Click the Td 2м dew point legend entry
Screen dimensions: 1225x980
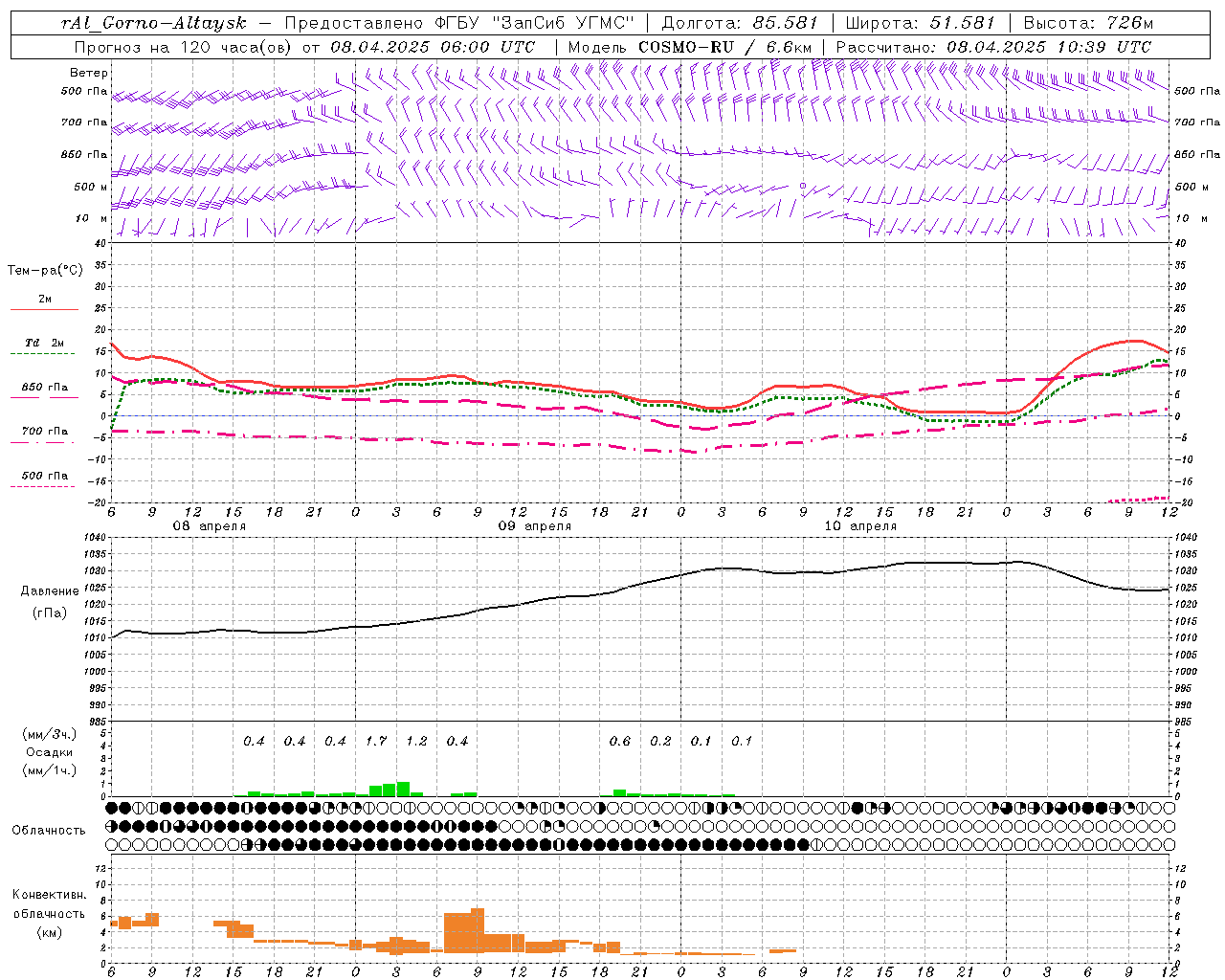point(44,343)
